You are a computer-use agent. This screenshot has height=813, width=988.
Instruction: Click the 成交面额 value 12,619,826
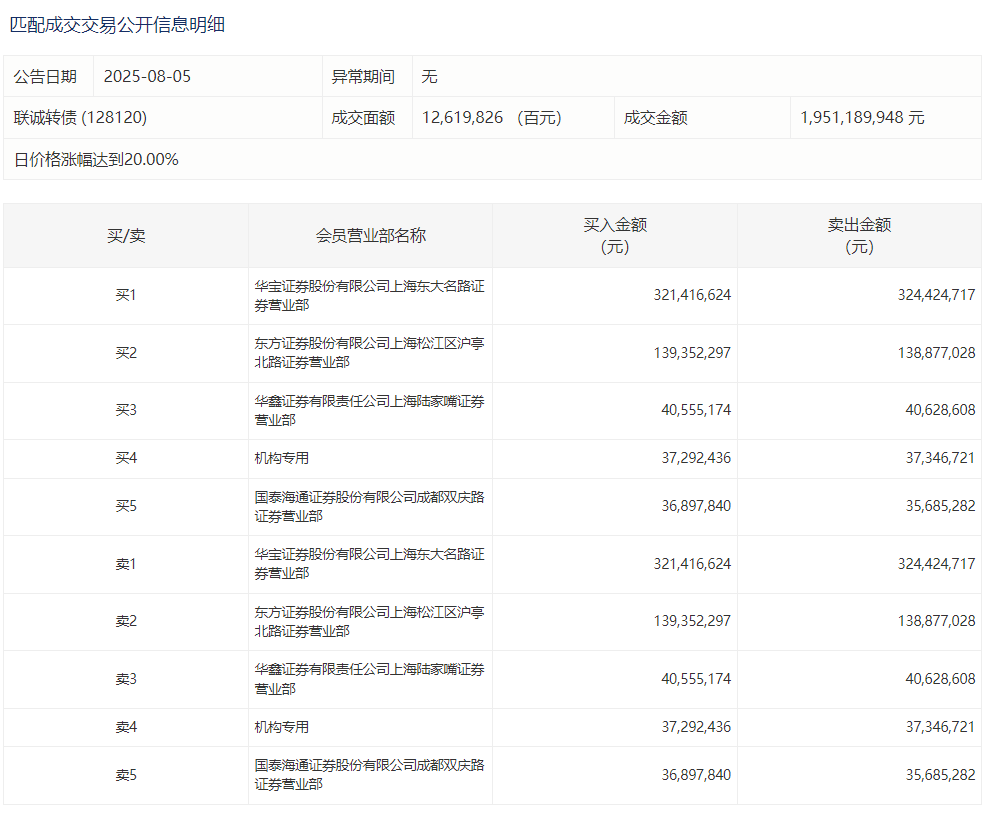[462, 118]
